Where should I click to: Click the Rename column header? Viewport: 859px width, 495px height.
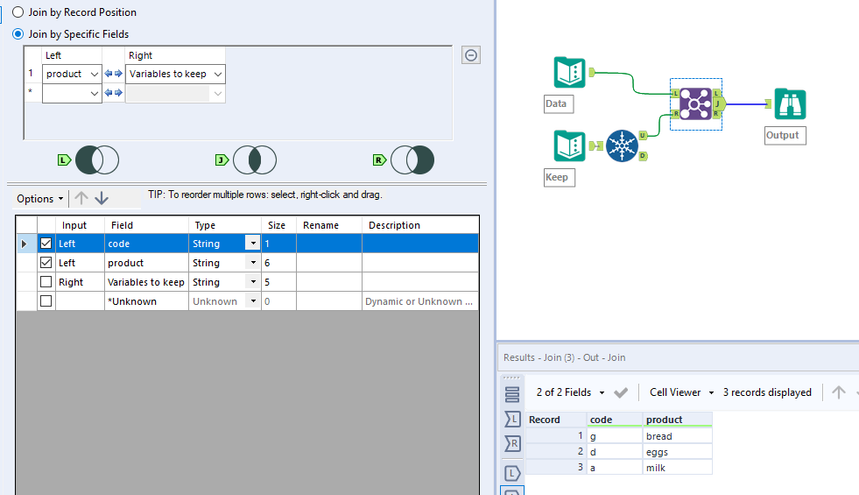click(x=329, y=225)
